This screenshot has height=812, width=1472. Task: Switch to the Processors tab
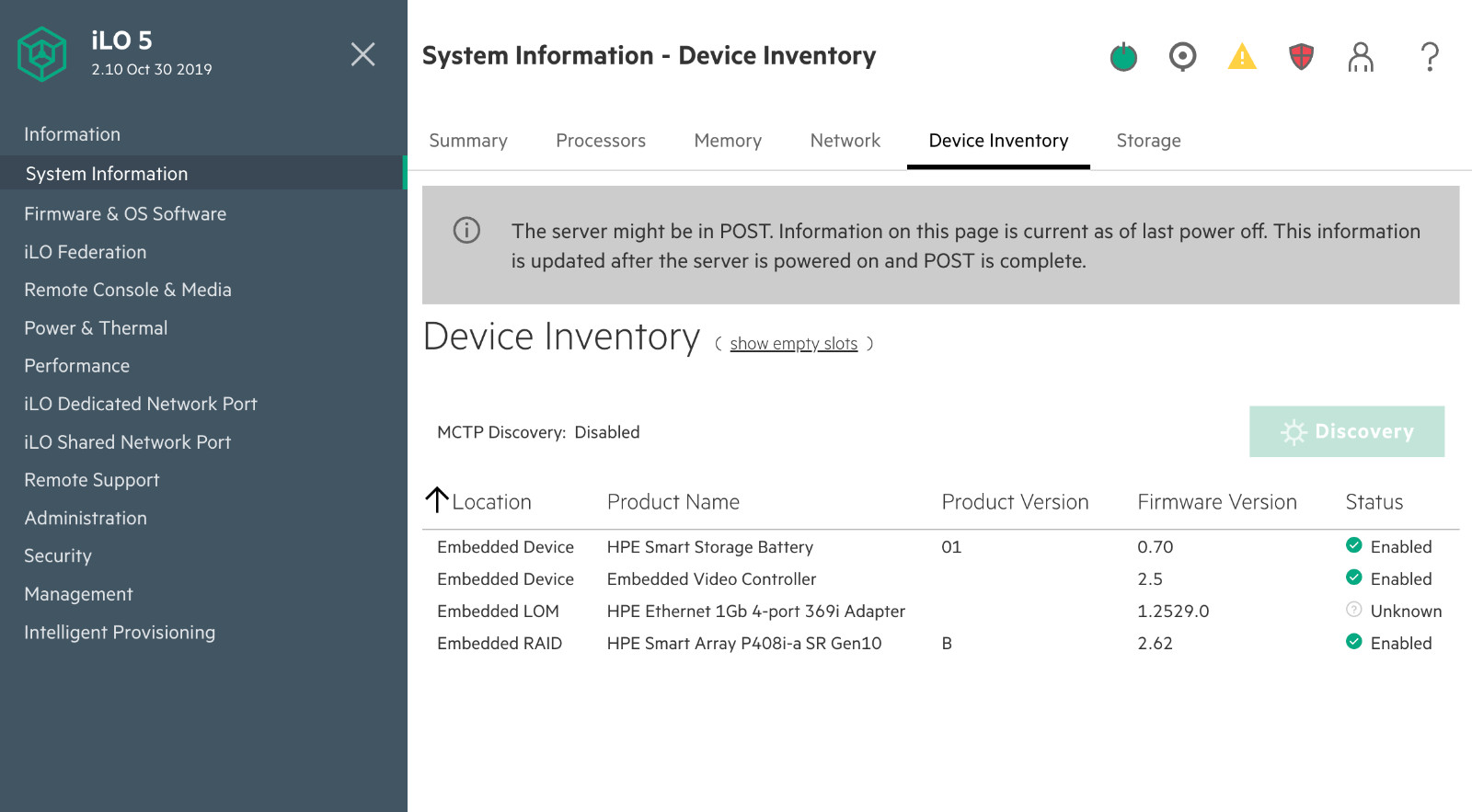601,141
